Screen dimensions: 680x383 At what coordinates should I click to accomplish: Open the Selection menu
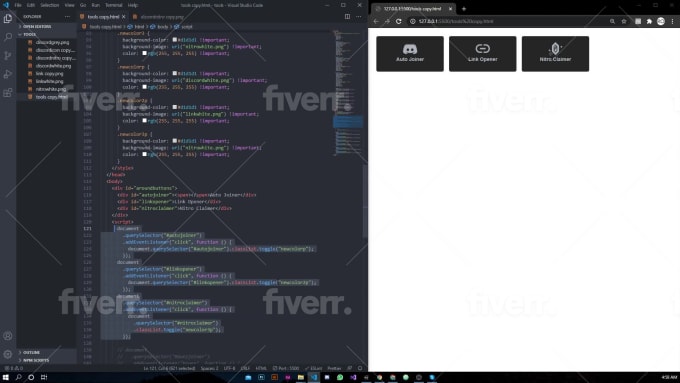[49, 5]
